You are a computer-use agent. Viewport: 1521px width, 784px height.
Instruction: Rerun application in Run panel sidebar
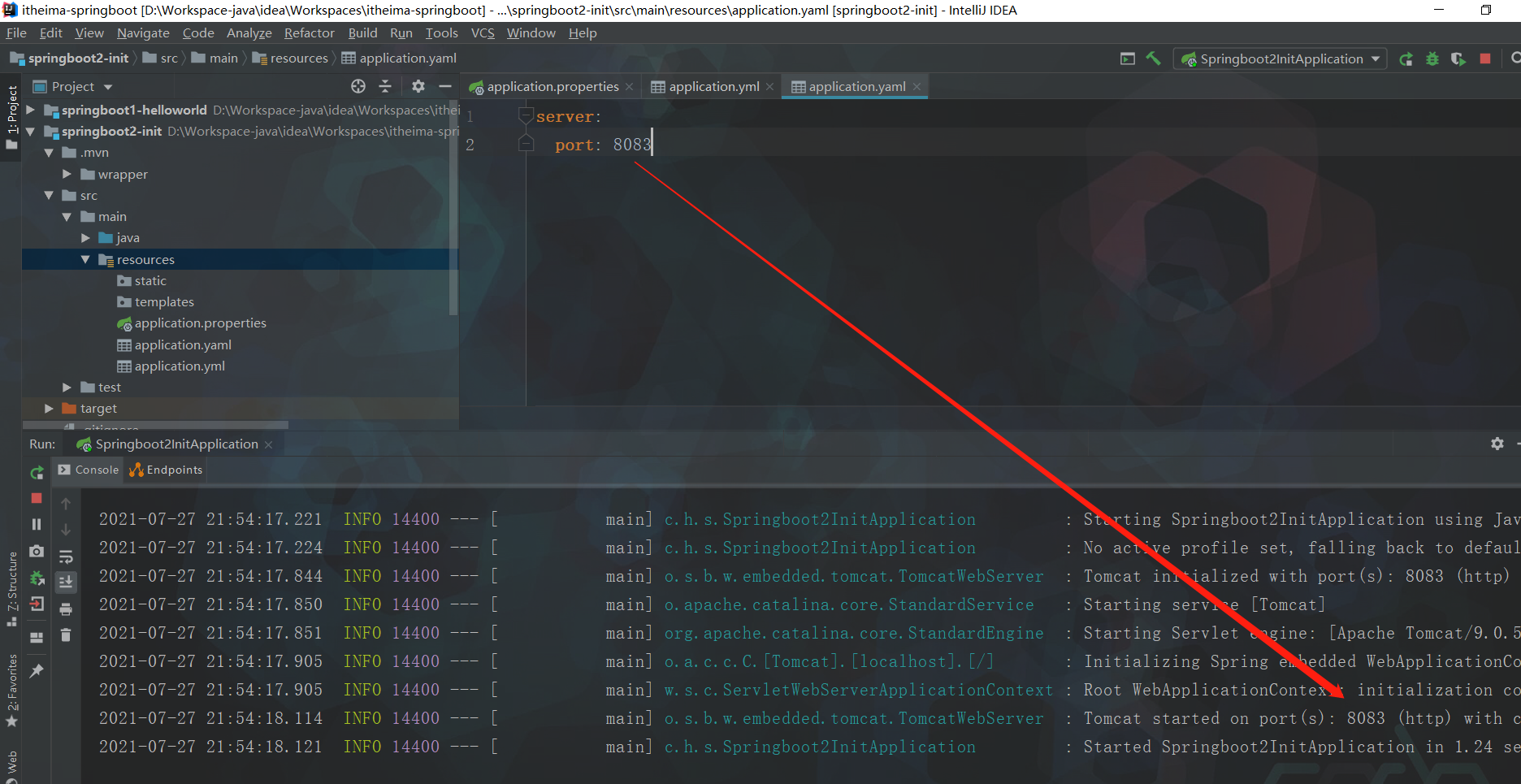[37, 472]
